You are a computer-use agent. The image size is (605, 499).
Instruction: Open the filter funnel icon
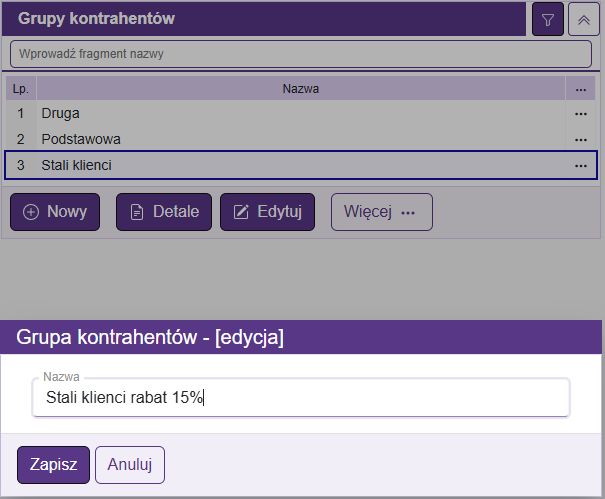(548, 19)
